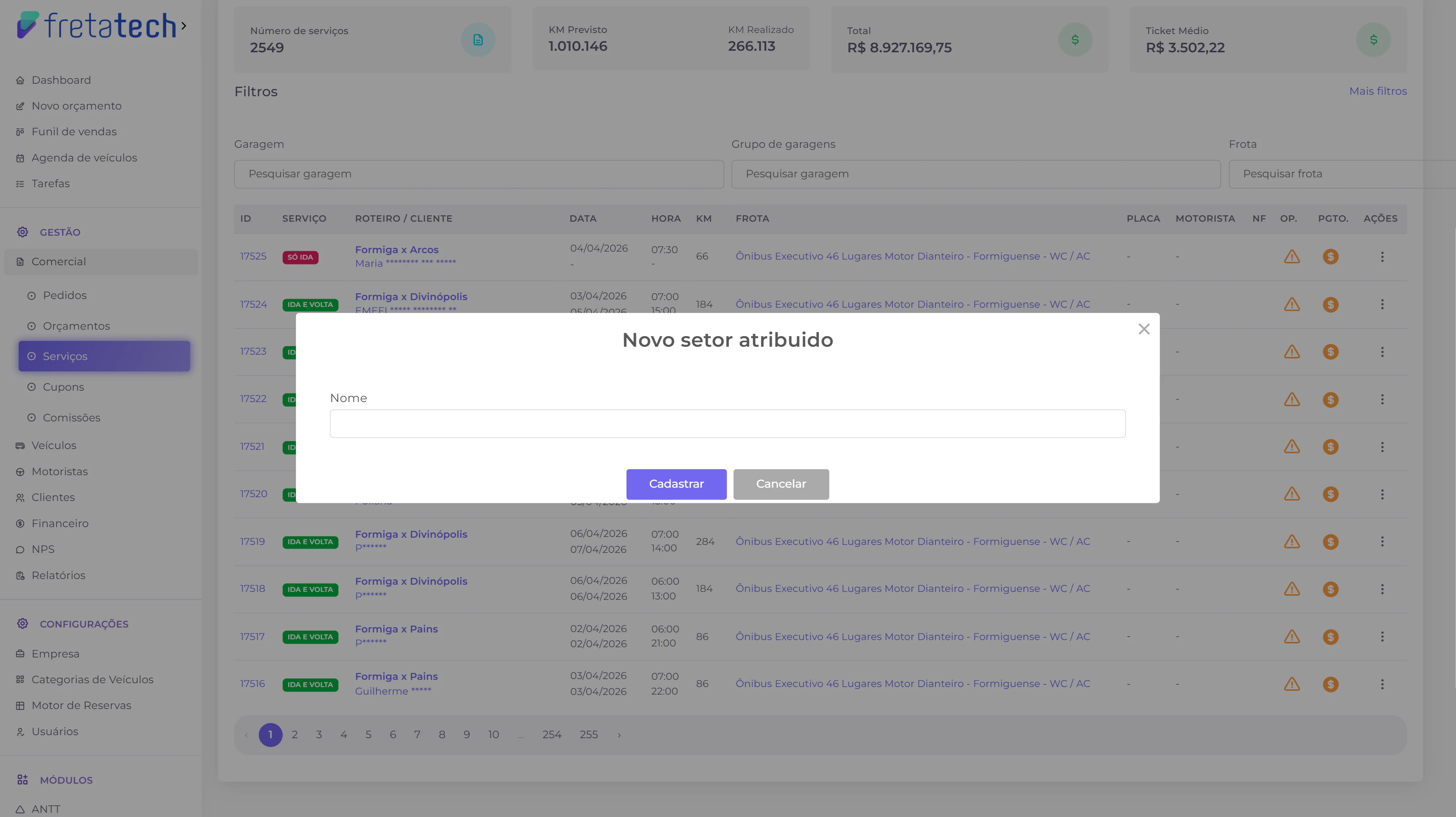This screenshot has height=817, width=1456.
Task: Open actions menu for service 17524
Action: [1382, 304]
